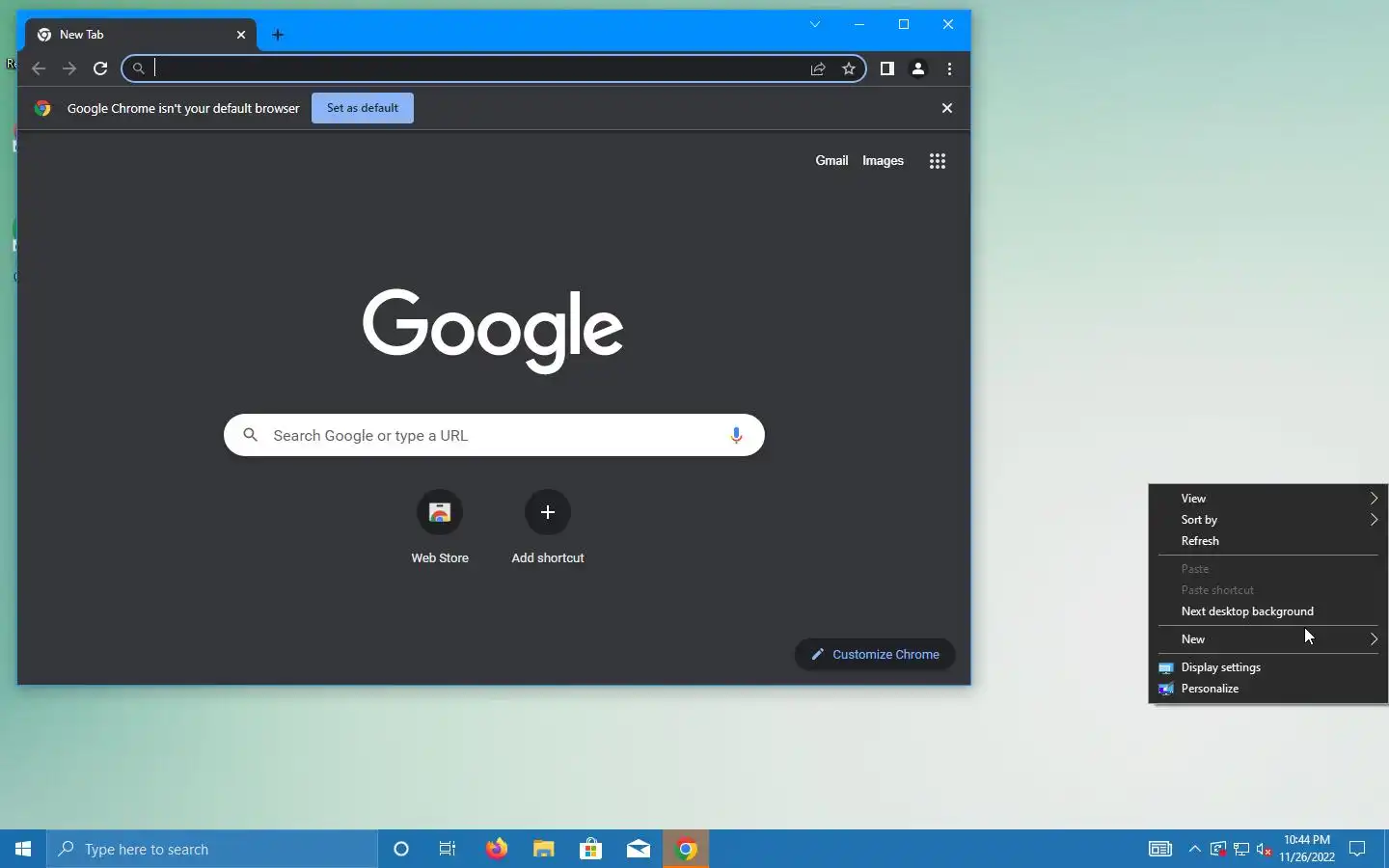Click the Windows Start button
Image resolution: width=1389 pixels, height=868 pixels.
(x=23, y=849)
